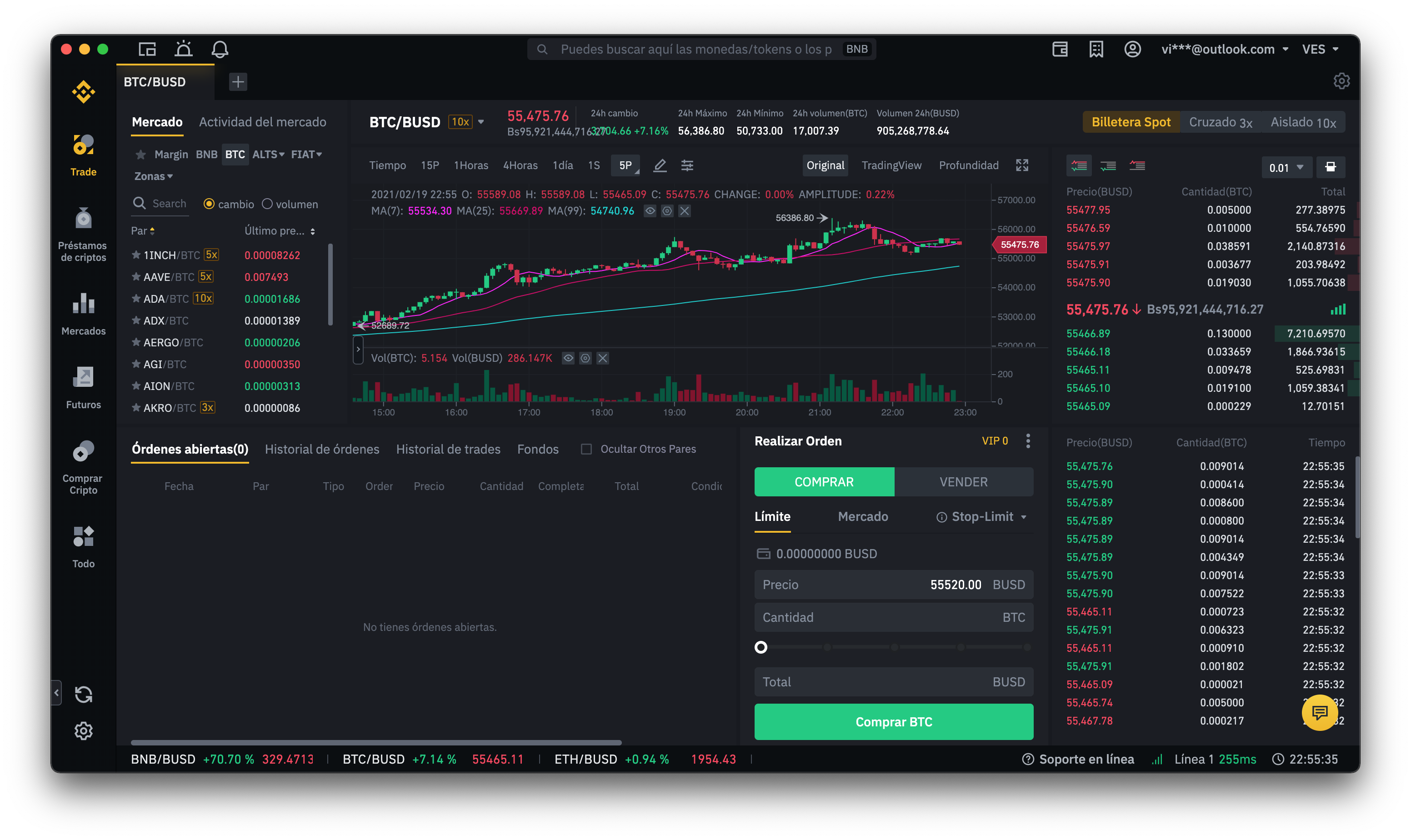Show sell orders only in order book
This screenshot has height=840, width=1411.
point(1136,166)
